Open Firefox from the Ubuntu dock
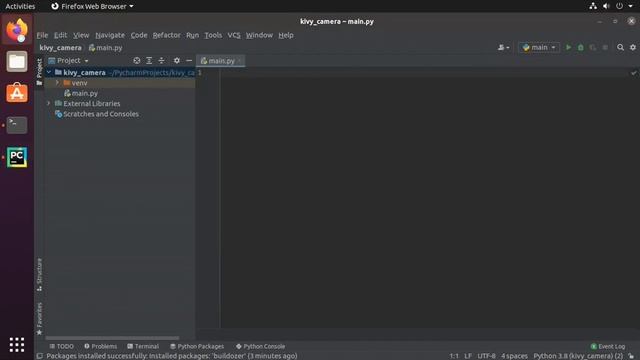 pyautogui.click(x=17, y=30)
